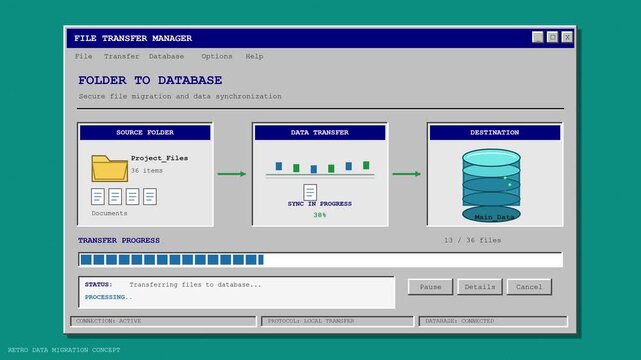
Task: Open the Database menu
Action: (166, 56)
